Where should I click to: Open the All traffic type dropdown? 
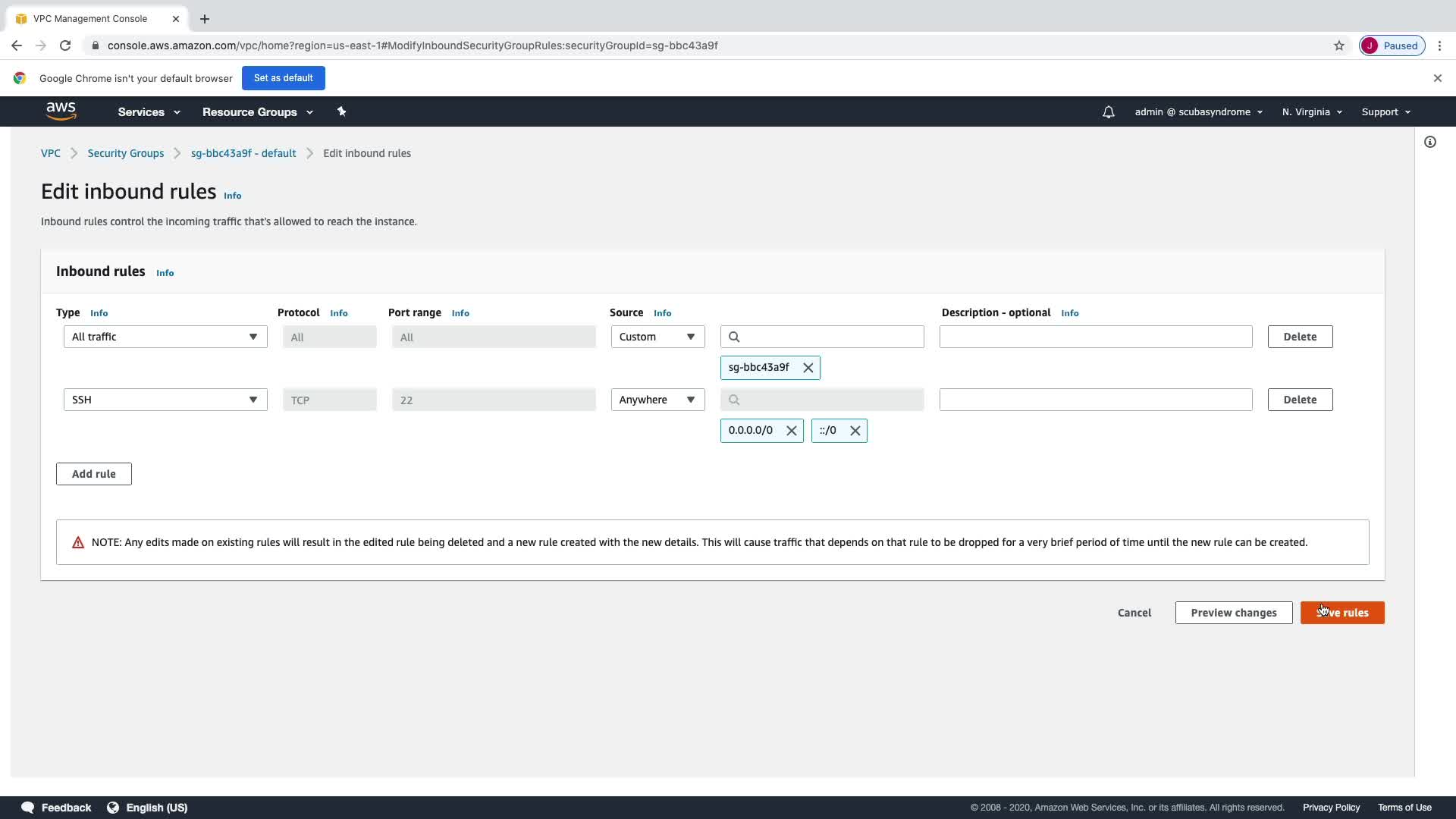[x=165, y=337]
